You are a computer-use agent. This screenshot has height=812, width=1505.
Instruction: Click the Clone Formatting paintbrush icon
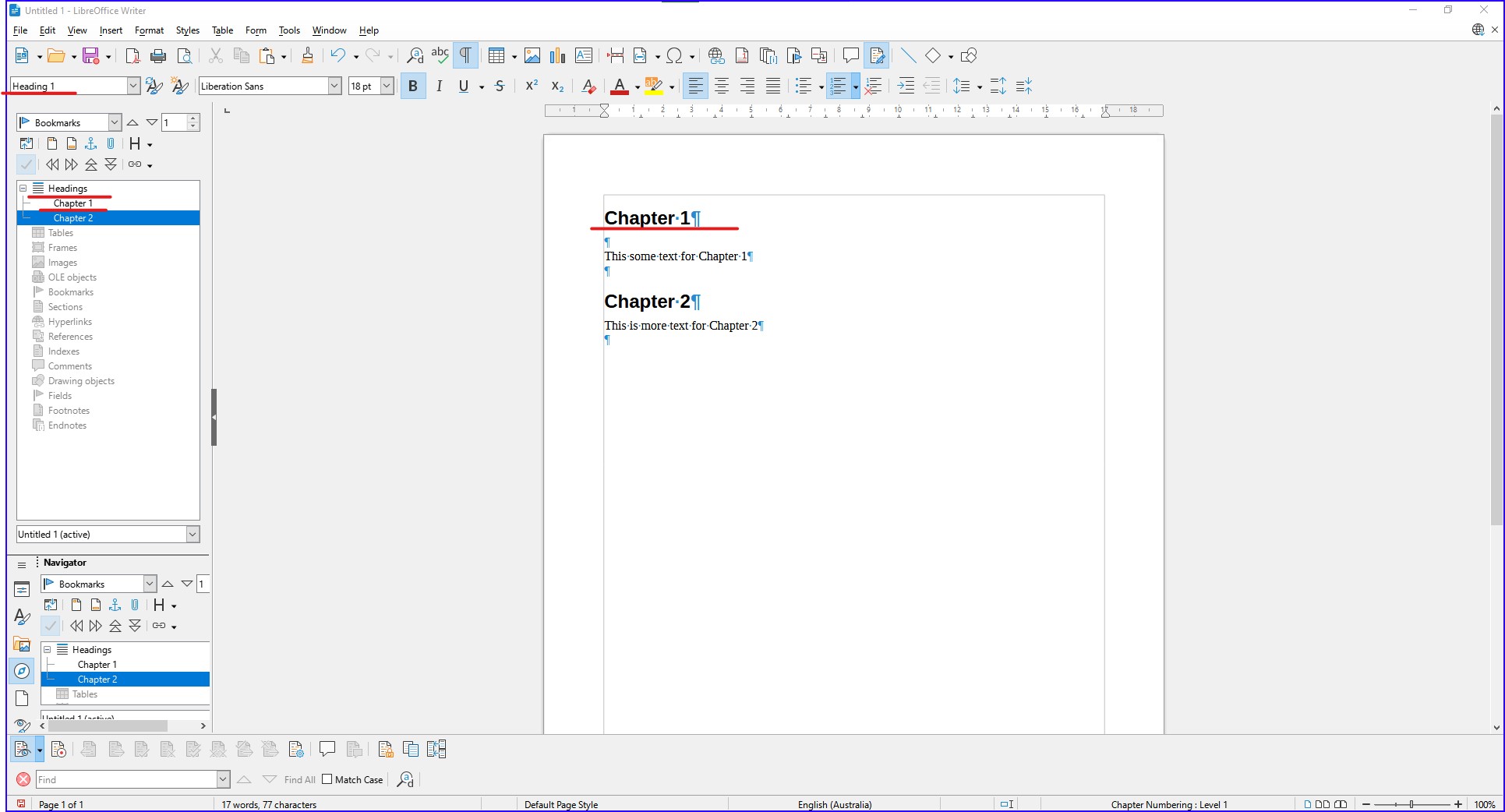click(307, 55)
